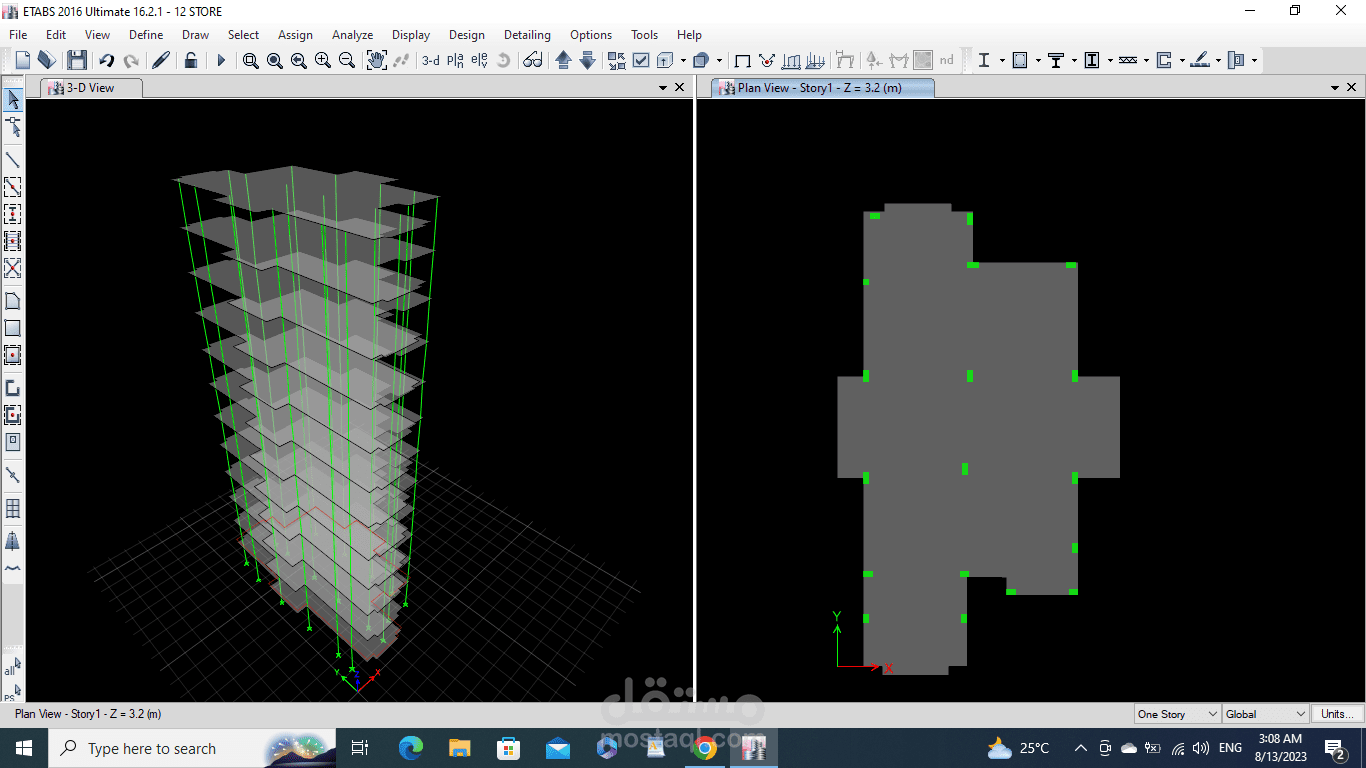Display frame forces diagram icon
1366x768 pixels.
pos(791,60)
